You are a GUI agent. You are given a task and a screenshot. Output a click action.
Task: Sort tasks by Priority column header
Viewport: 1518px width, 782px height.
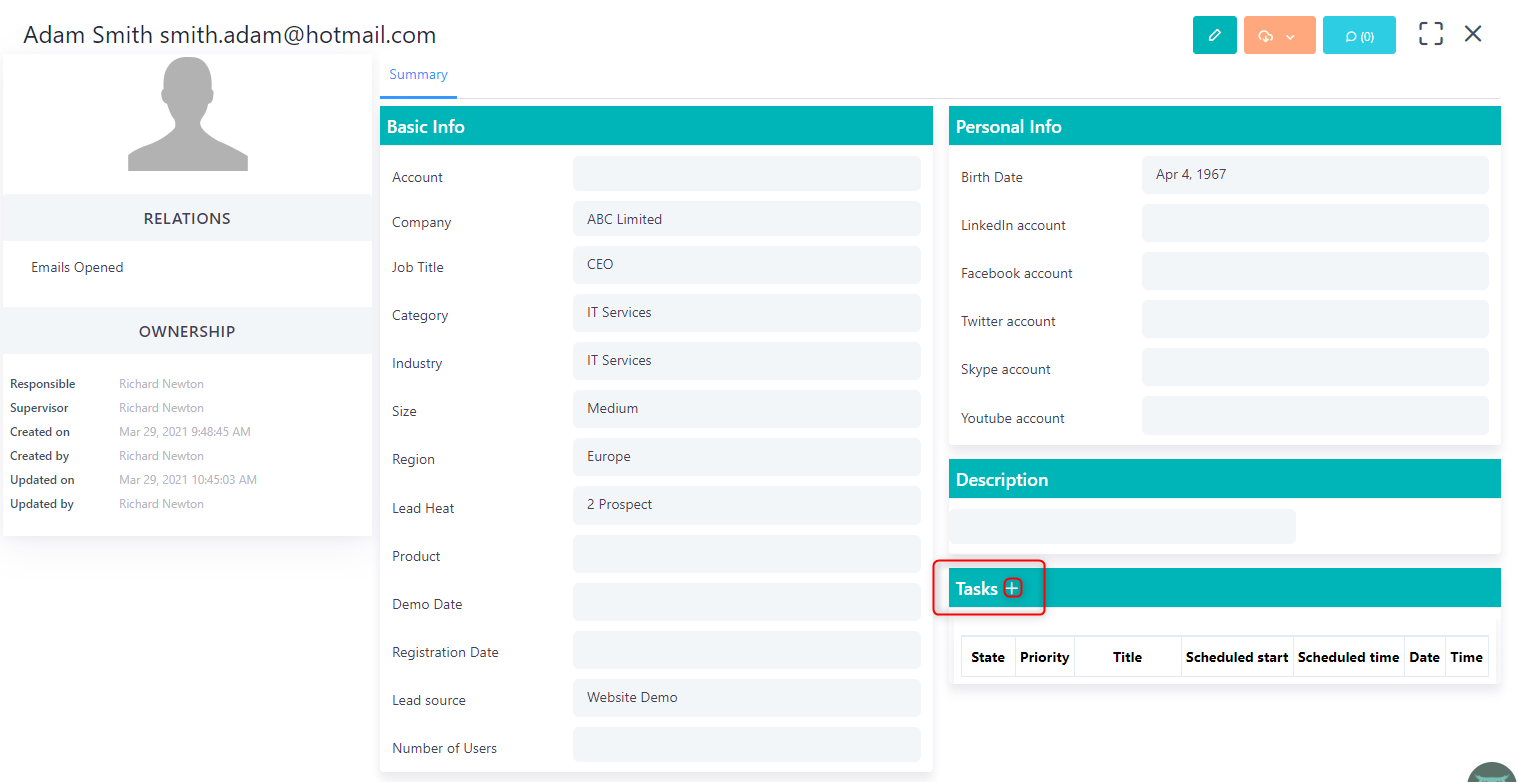coord(1045,657)
